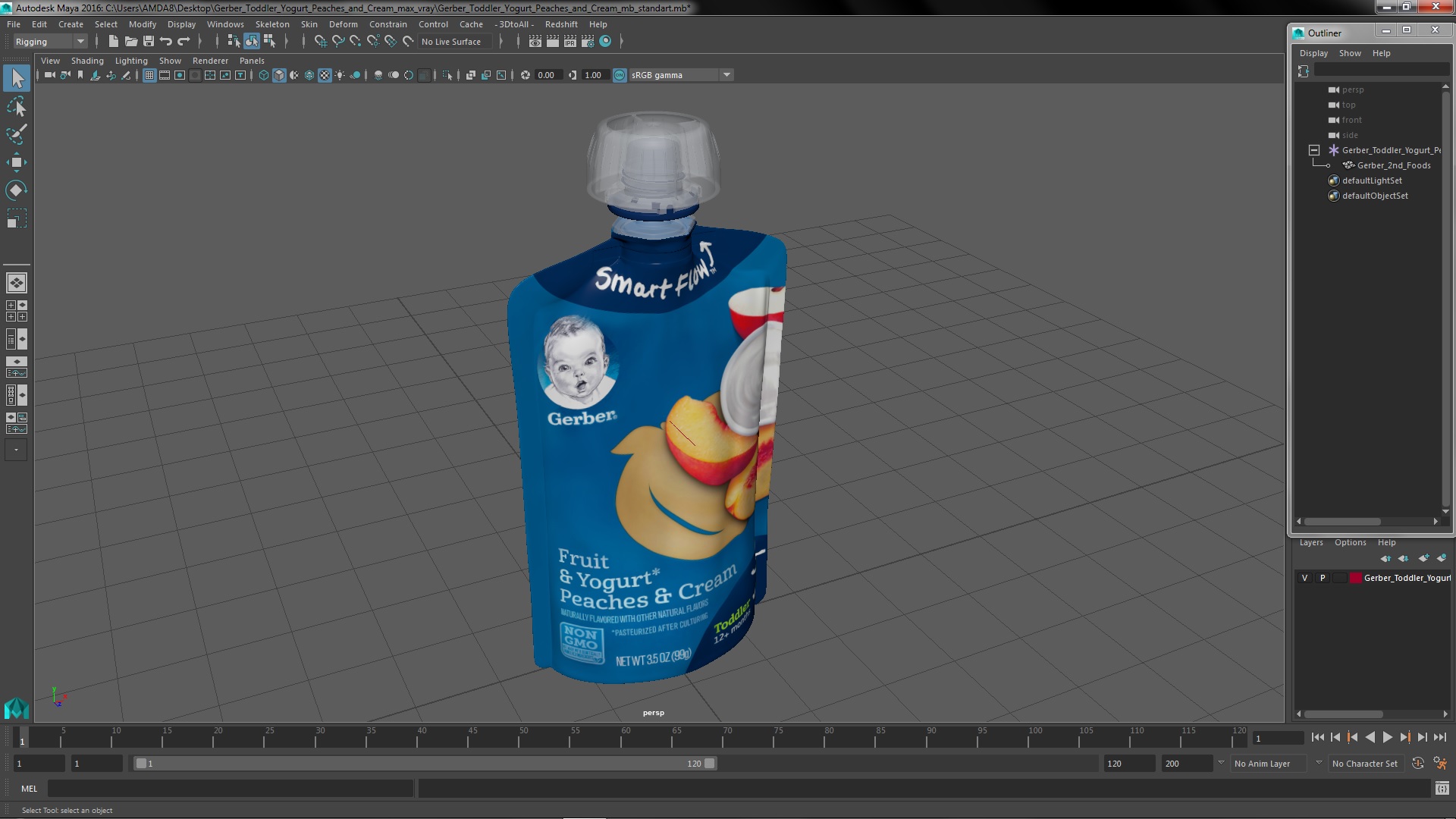Create a new scene with page icon
The image size is (1456, 819).
point(114,42)
